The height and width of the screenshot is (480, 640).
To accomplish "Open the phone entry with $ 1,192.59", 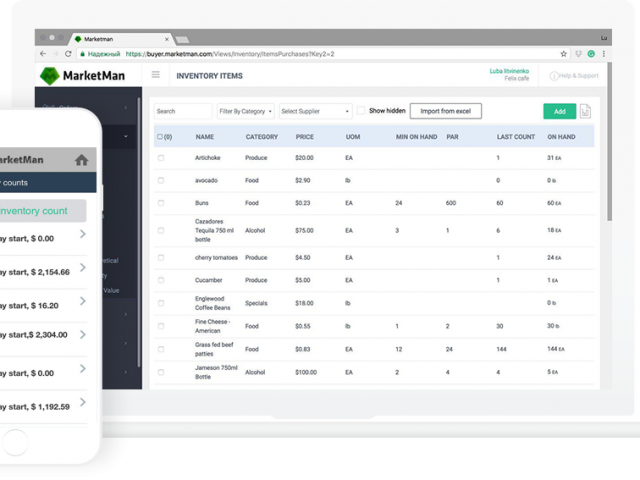I will (43, 407).
